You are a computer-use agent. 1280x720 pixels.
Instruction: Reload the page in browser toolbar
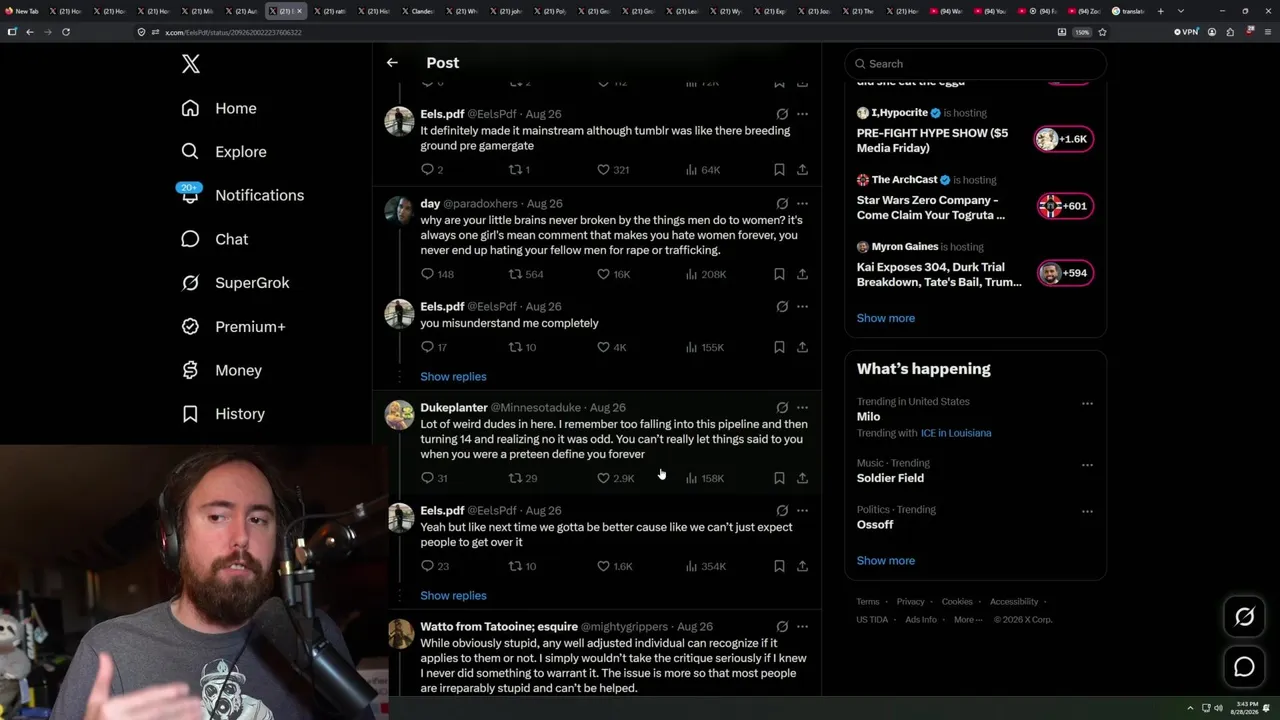pyautogui.click(x=66, y=32)
